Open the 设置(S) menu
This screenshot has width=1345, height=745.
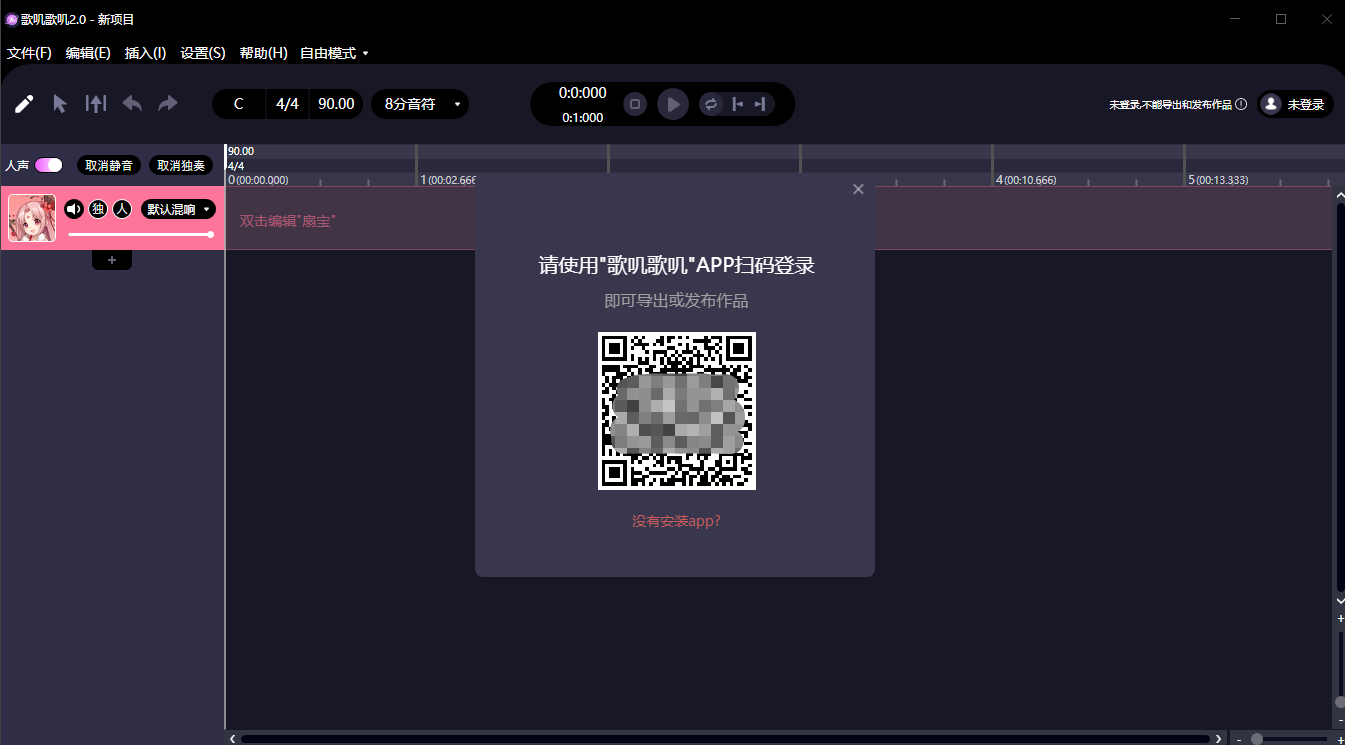pos(203,53)
